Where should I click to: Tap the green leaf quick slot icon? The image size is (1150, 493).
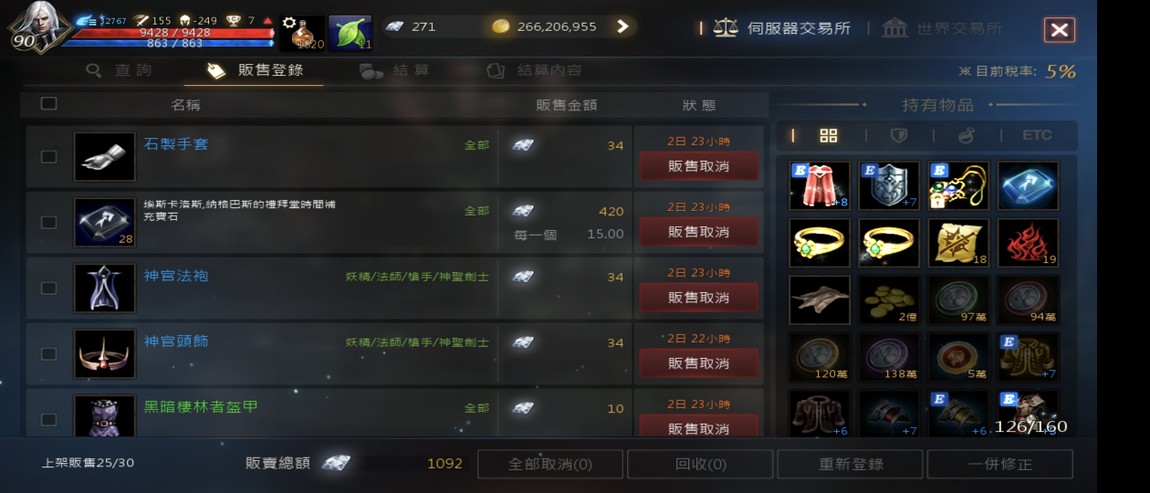point(350,33)
